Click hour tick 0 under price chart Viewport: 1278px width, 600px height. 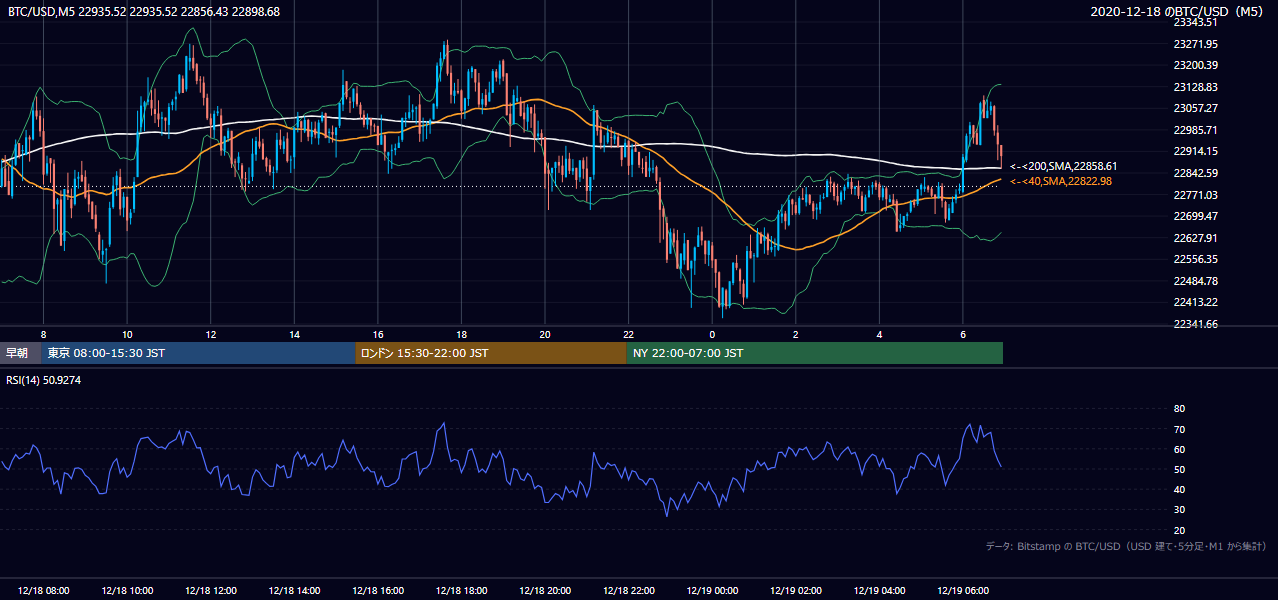[712, 334]
